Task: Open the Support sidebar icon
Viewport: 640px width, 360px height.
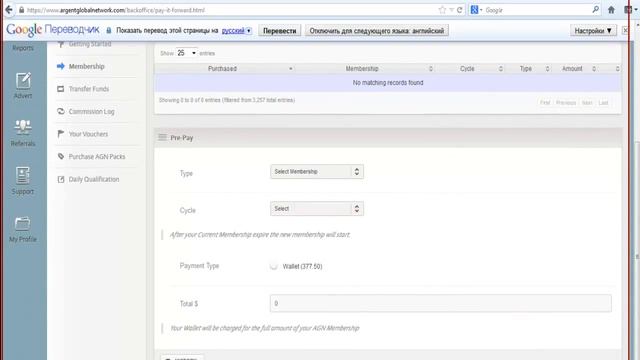Action: tap(23, 176)
